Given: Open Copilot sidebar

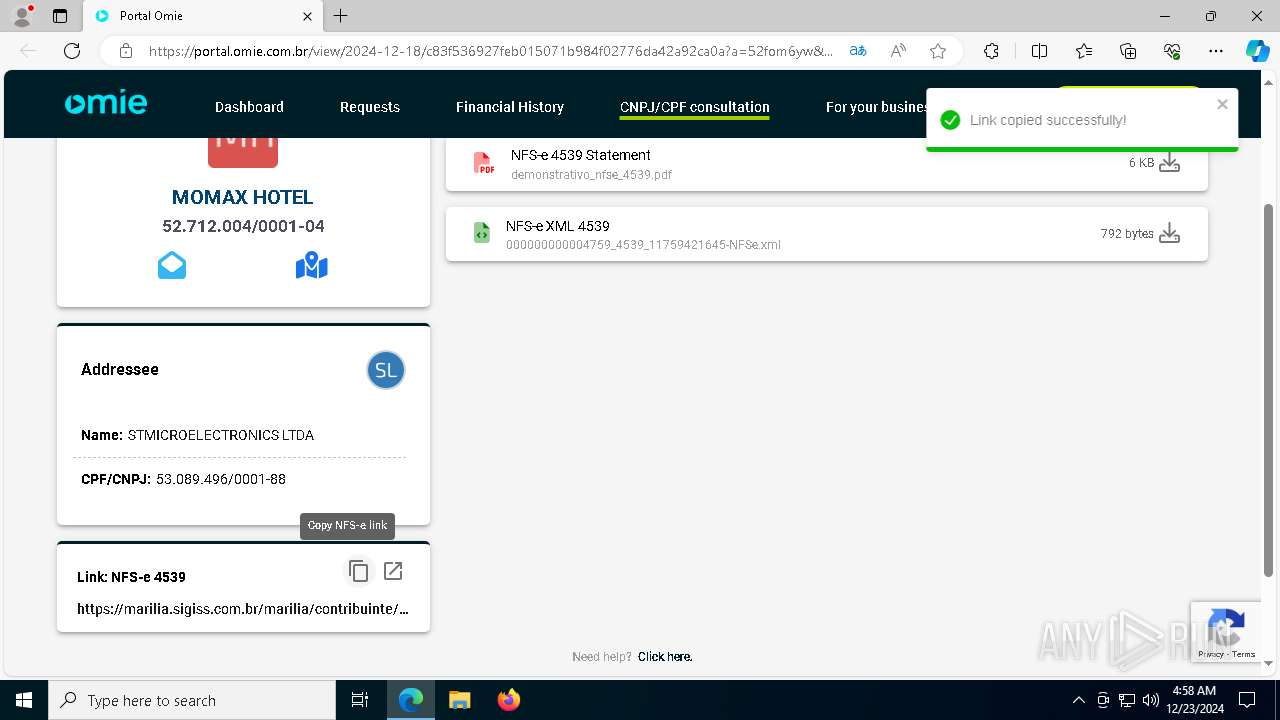Looking at the screenshot, I should point(1257,51).
